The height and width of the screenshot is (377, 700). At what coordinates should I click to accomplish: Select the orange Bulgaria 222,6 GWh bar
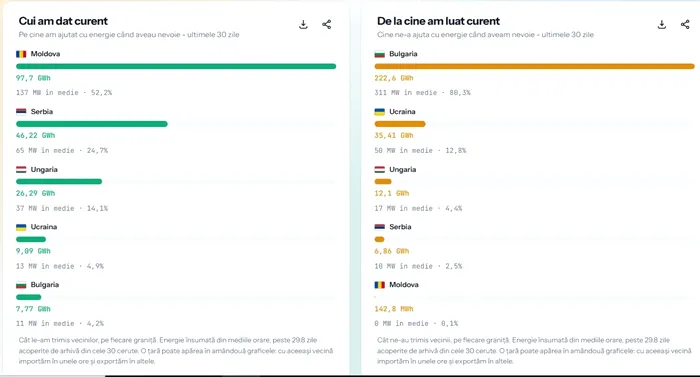click(534, 66)
